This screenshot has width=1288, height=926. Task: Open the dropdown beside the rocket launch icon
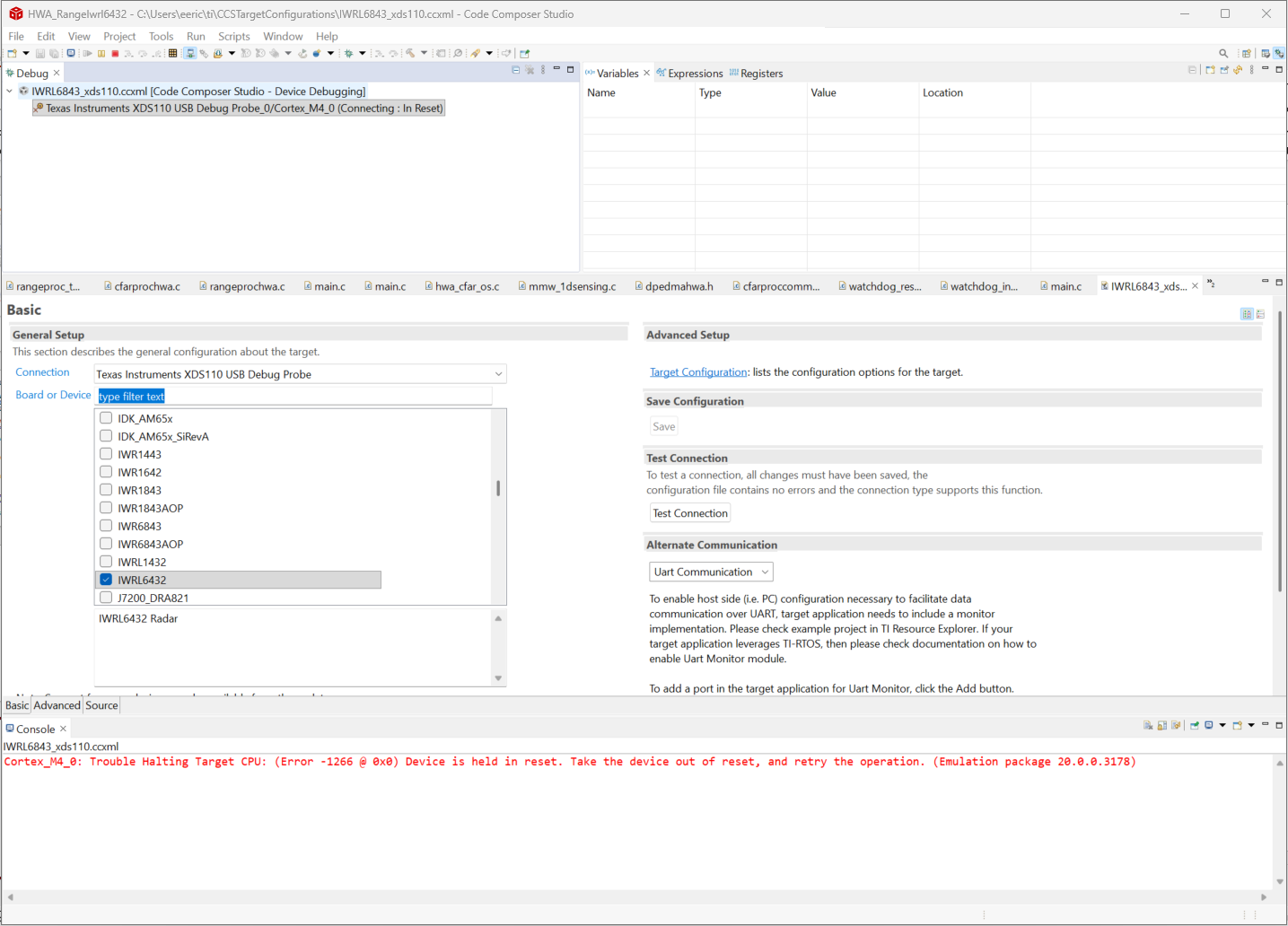pos(489,54)
